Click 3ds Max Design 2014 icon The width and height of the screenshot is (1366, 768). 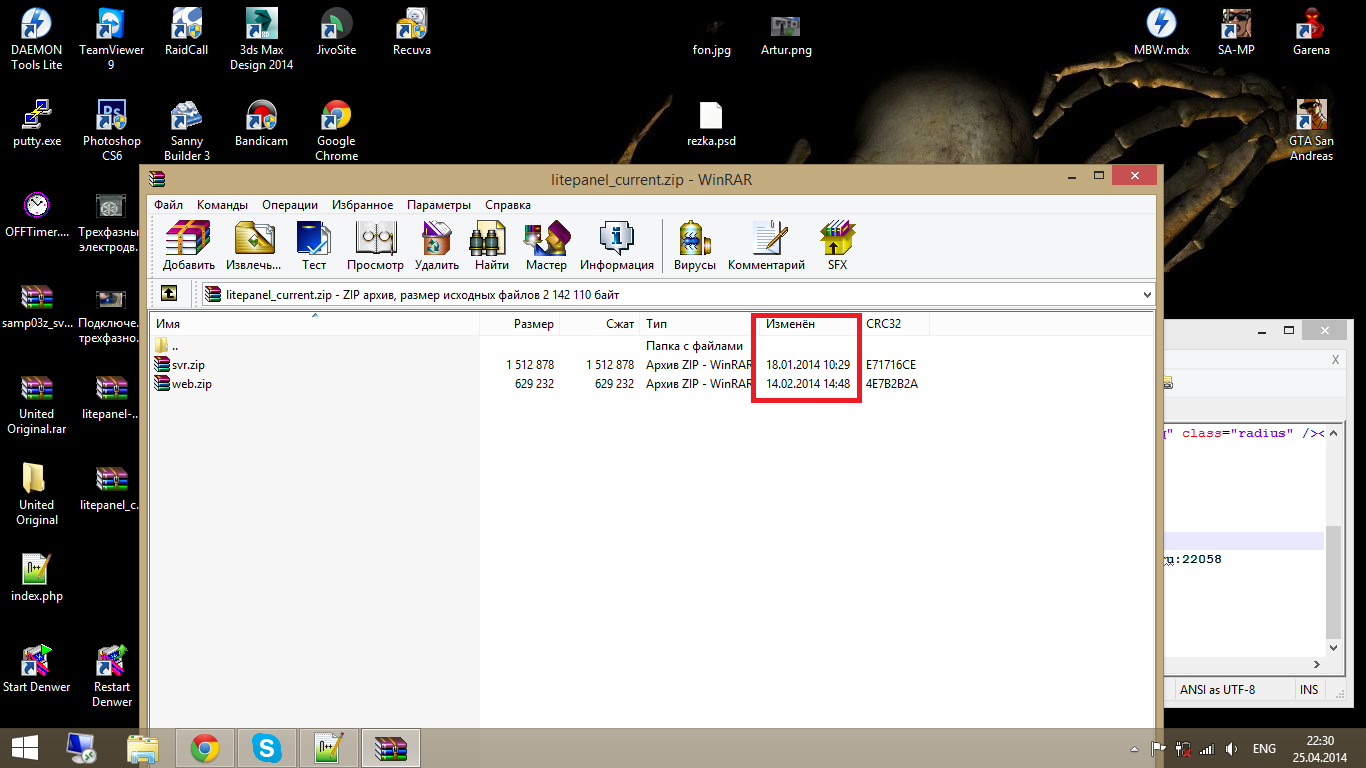pos(261,39)
